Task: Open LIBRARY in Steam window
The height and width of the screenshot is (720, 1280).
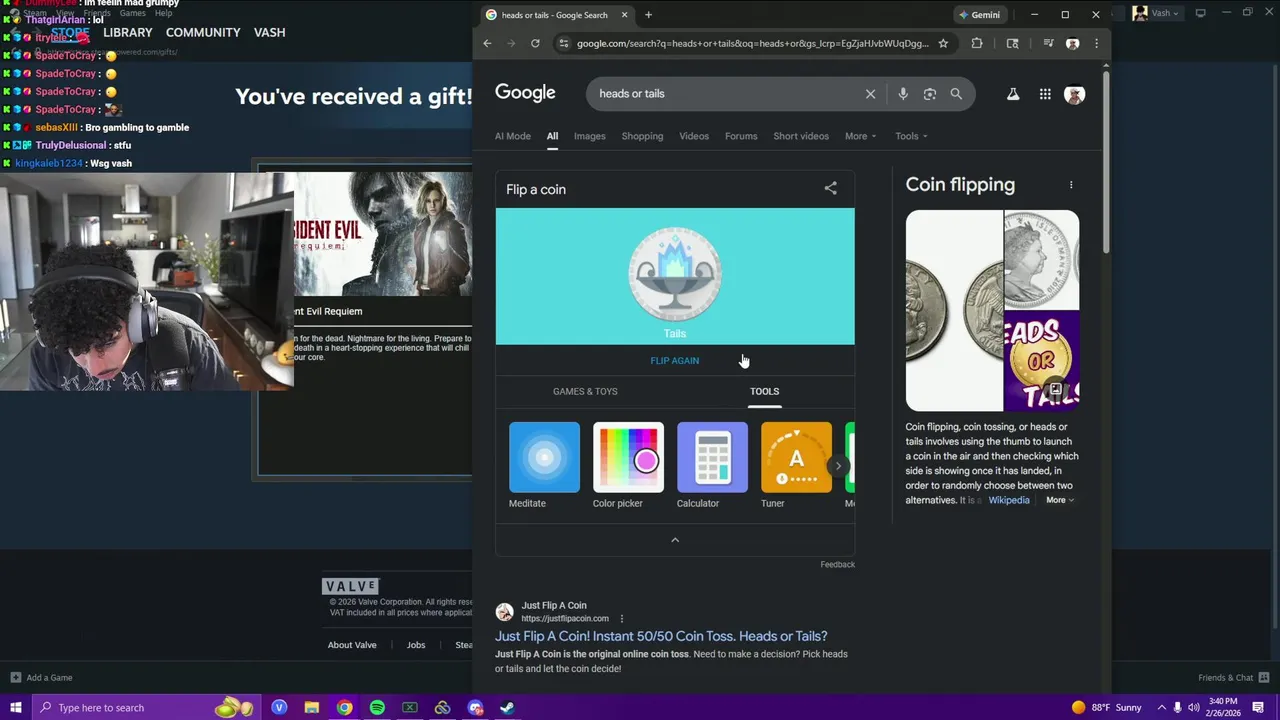Action: pos(127,32)
